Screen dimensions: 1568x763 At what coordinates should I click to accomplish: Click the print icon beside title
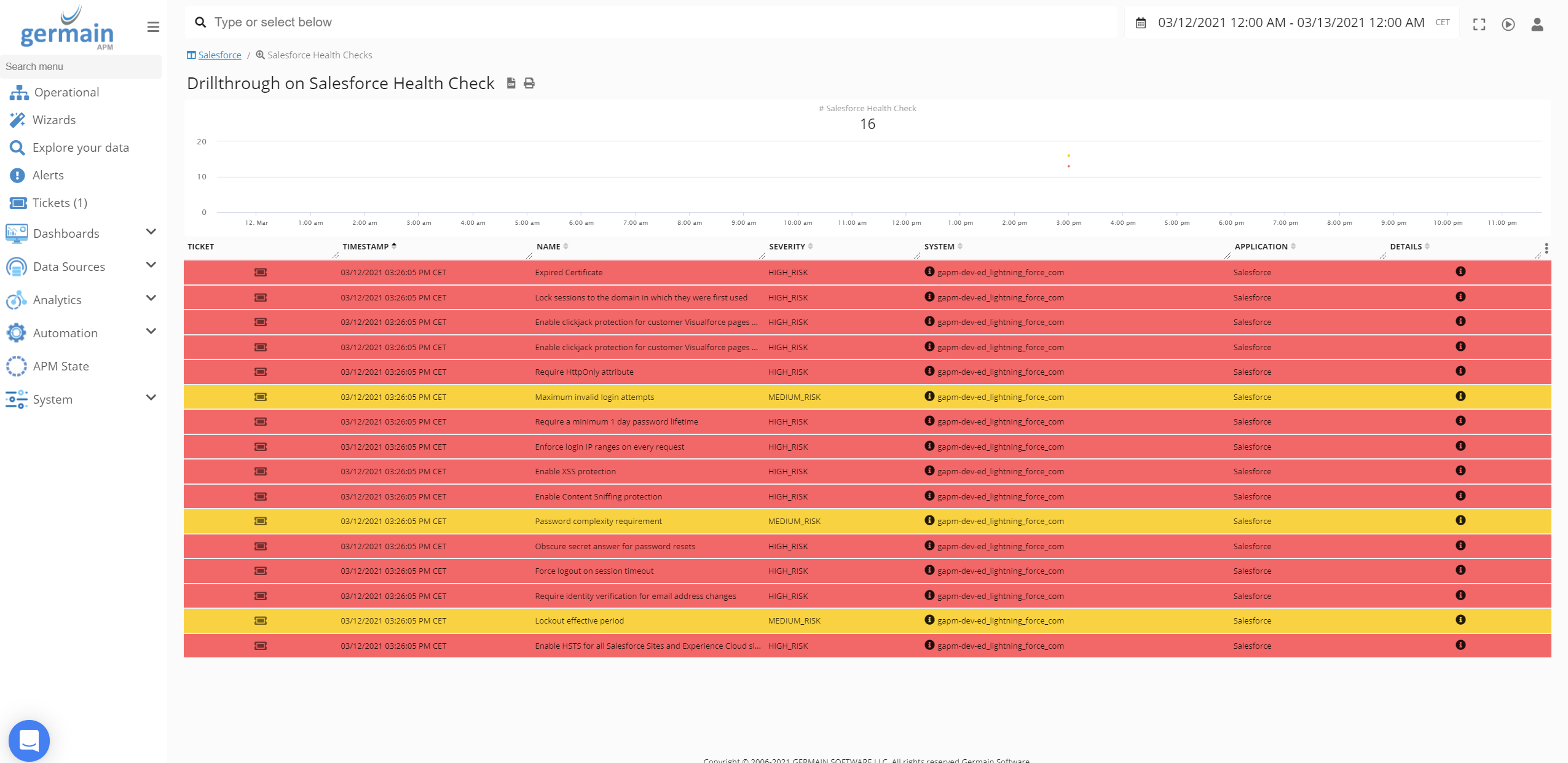pyautogui.click(x=529, y=83)
